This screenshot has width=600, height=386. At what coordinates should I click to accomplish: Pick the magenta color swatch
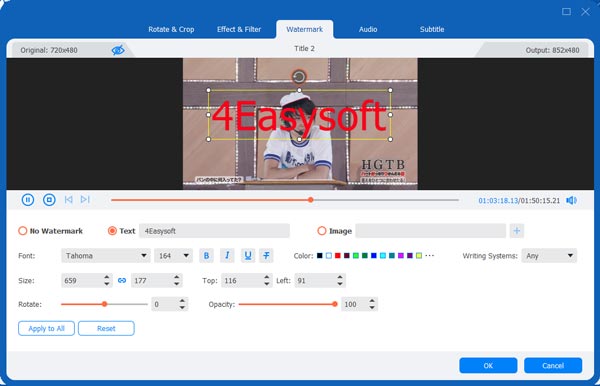point(401,256)
